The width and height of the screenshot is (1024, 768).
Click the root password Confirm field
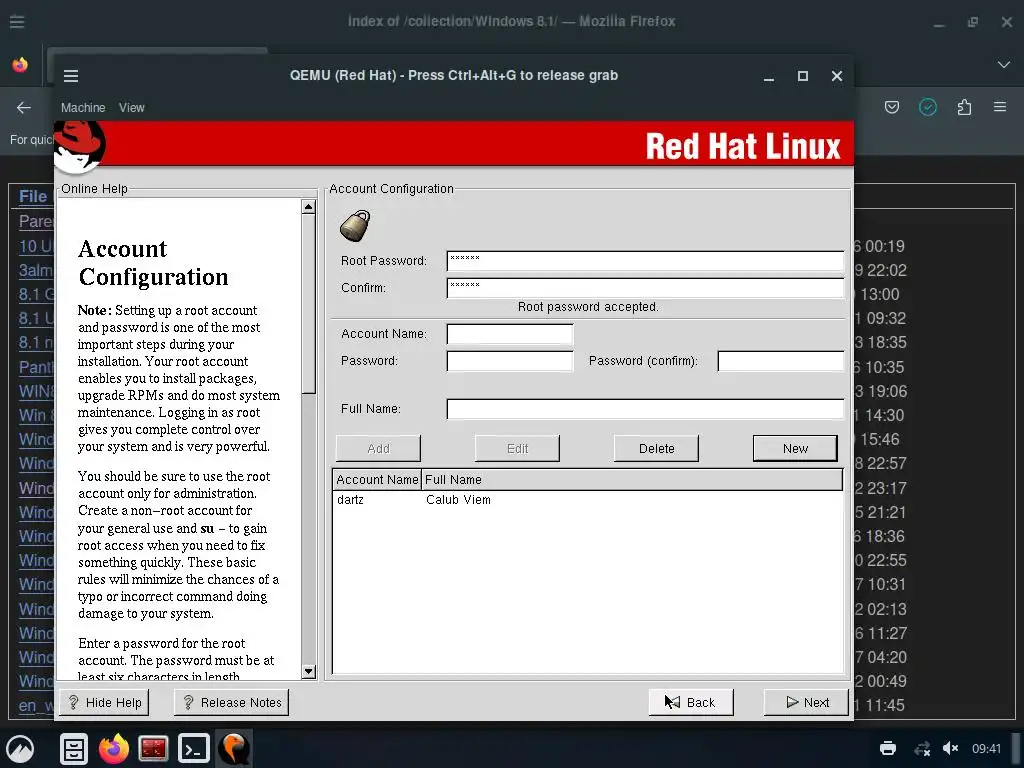(645, 288)
